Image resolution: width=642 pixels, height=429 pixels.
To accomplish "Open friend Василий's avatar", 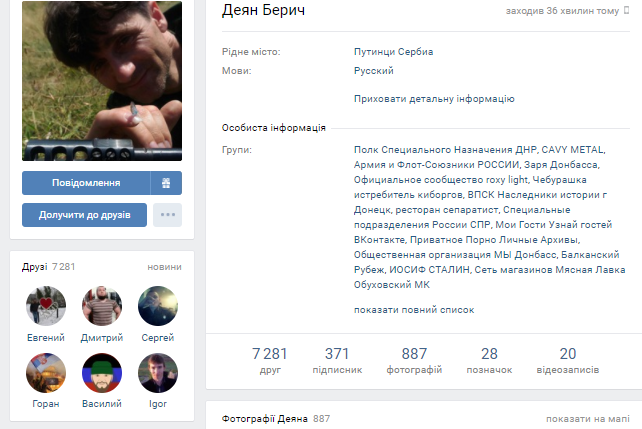I will [102, 373].
